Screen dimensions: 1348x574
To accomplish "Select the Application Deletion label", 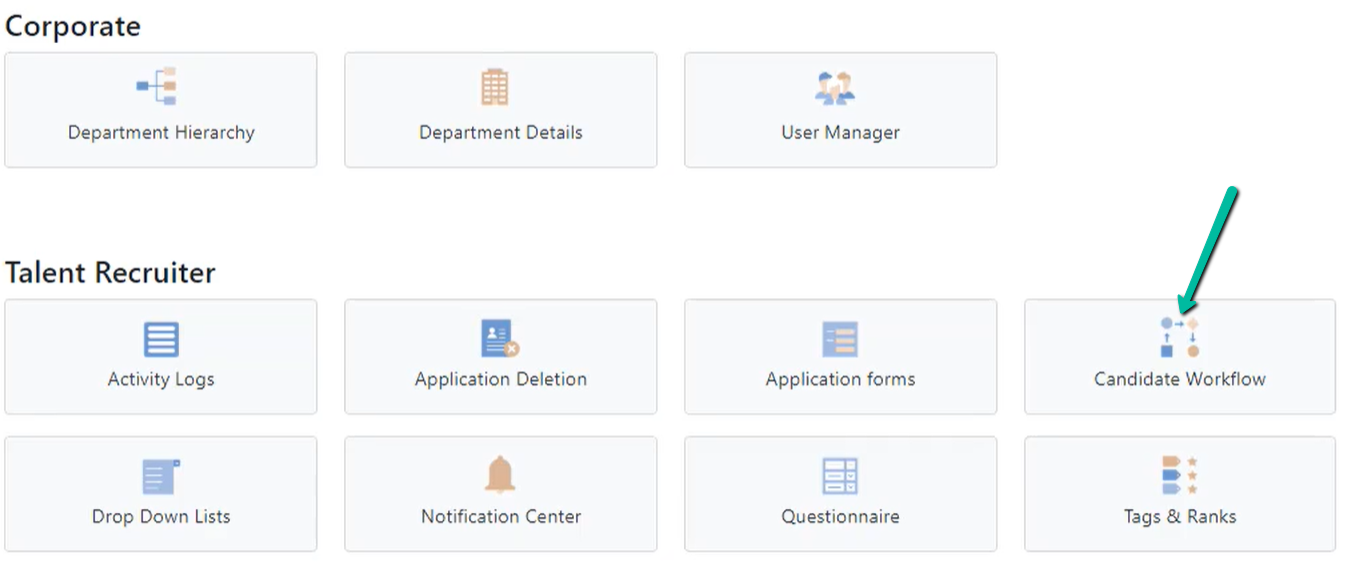I will pos(501,379).
